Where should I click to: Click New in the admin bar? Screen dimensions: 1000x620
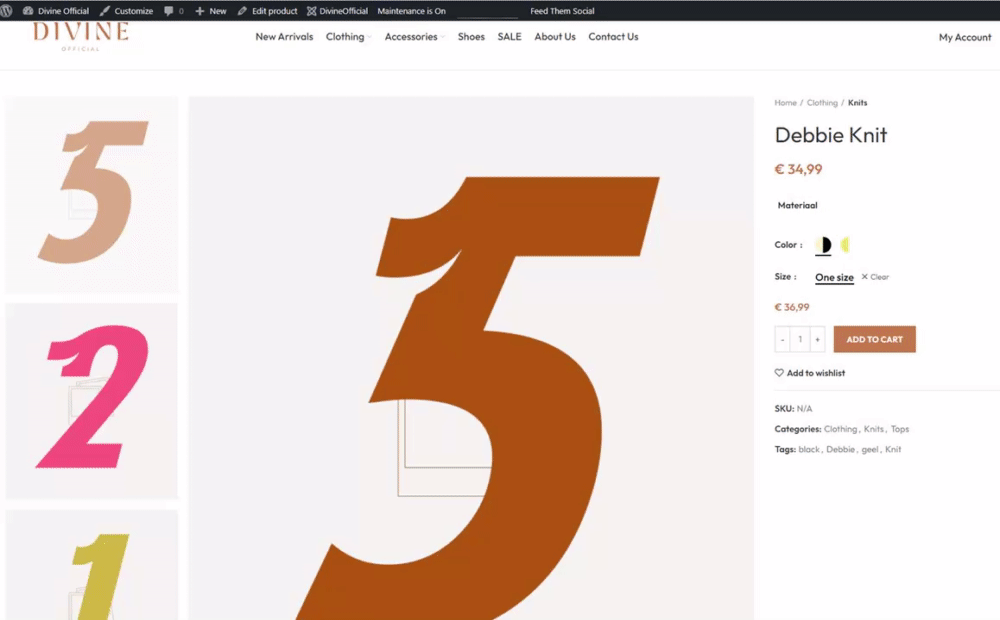pyautogui.click(x=210, y=11)
